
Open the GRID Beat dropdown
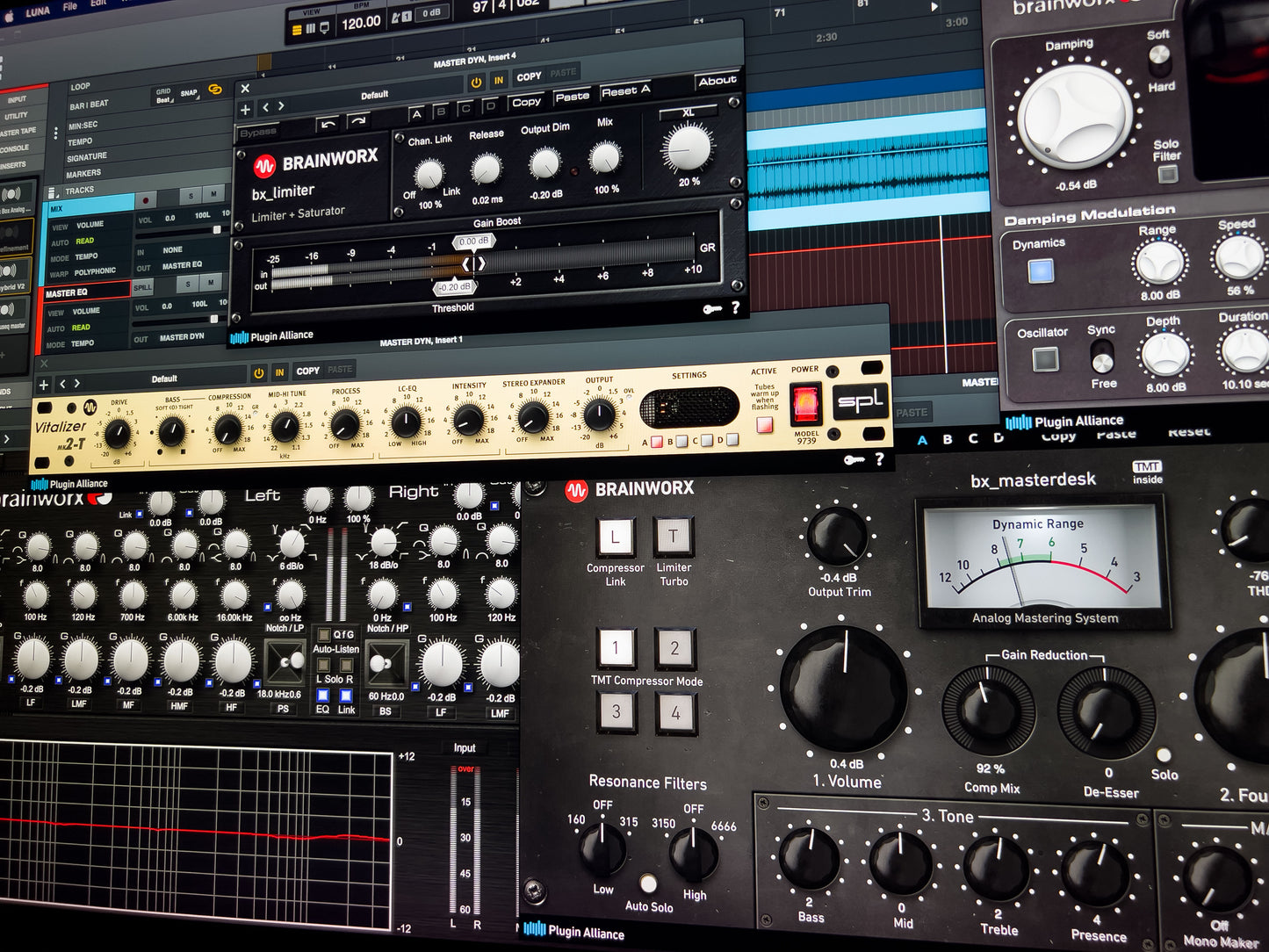(164, 96)
